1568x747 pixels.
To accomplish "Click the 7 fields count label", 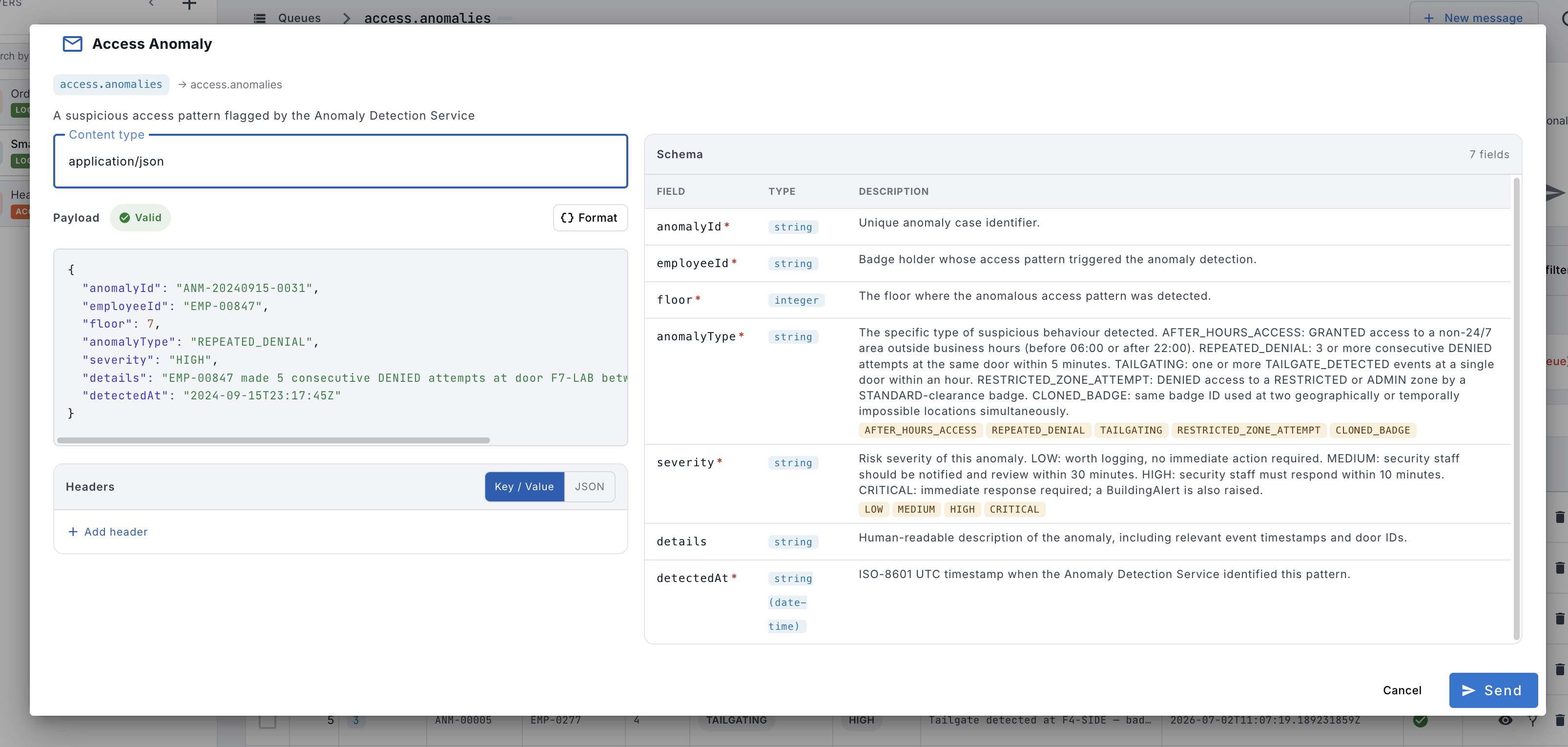I will tap(1489, 154).
